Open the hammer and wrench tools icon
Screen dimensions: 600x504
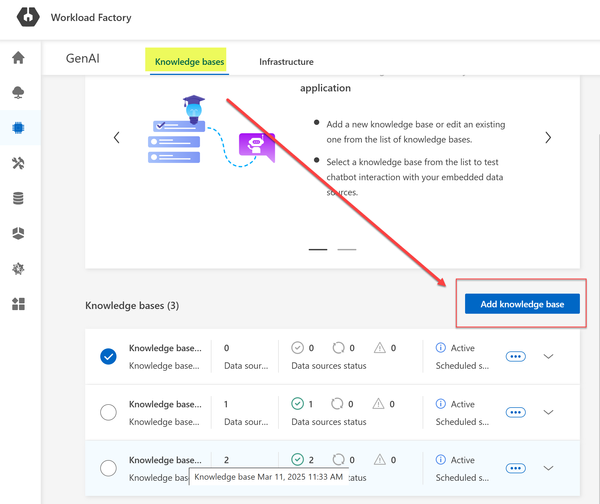pos(18,163)
